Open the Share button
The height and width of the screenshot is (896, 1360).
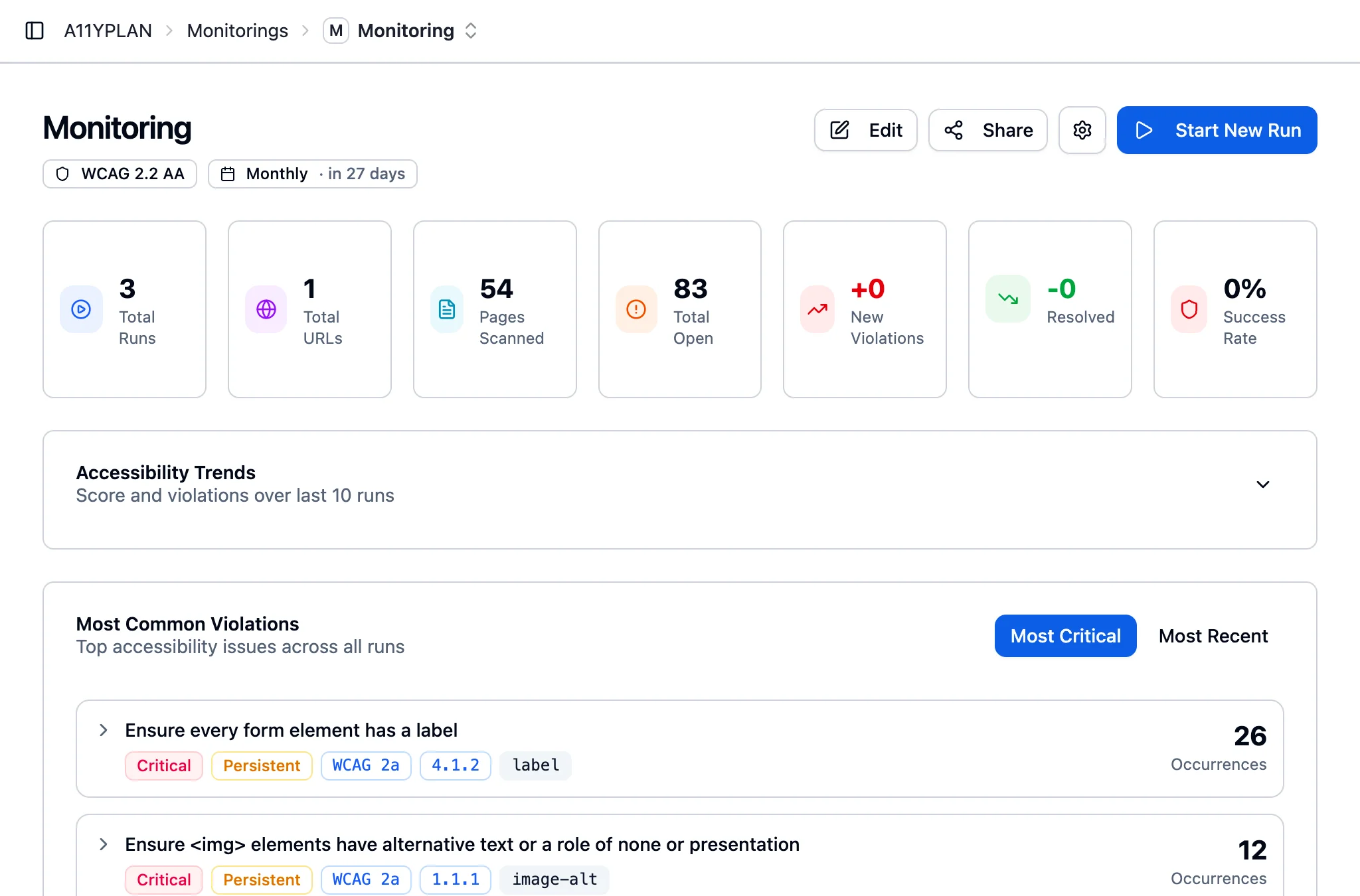[987, 130]
